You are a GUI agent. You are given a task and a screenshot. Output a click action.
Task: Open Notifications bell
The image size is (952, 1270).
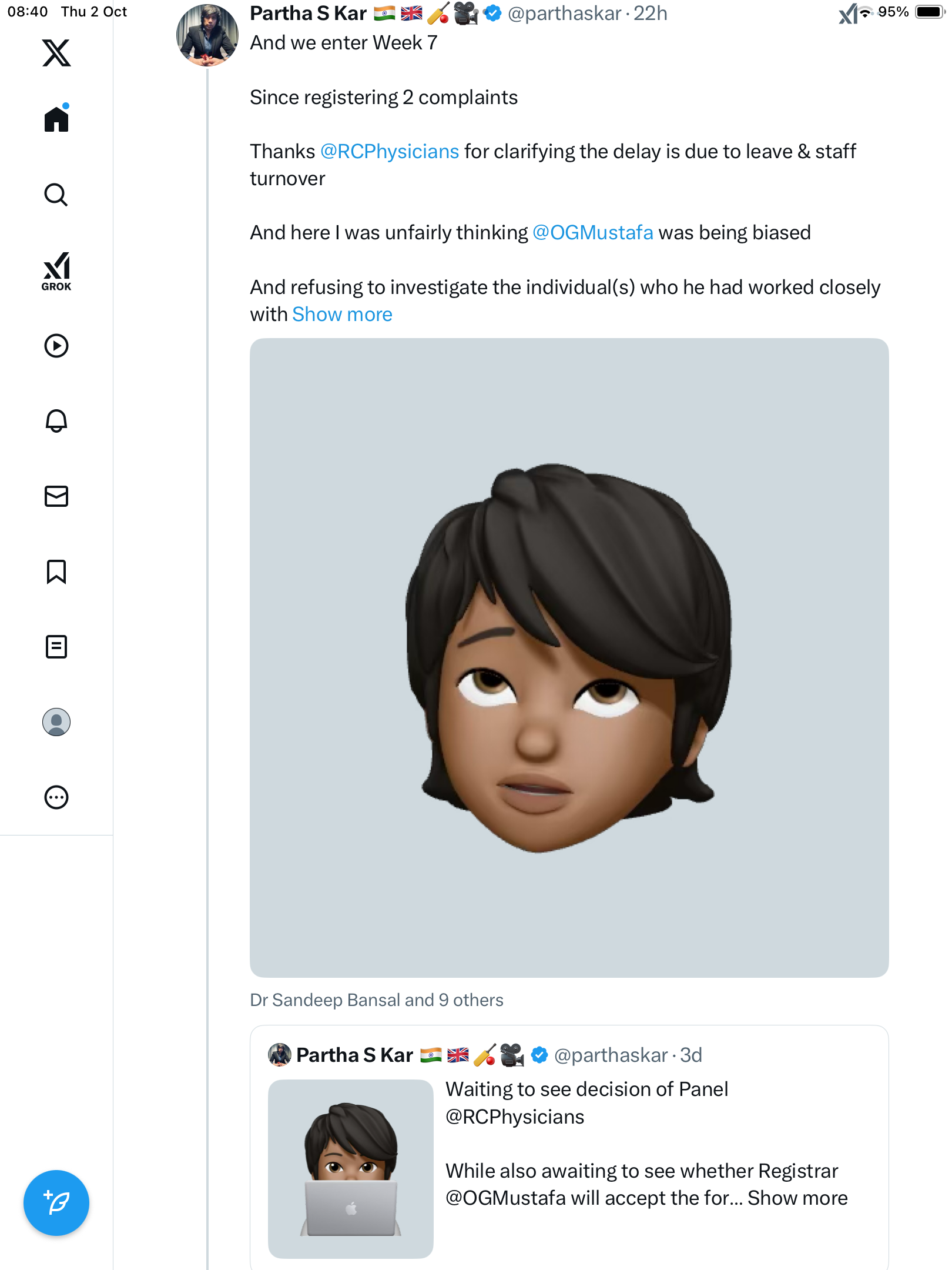coord(56,421)
